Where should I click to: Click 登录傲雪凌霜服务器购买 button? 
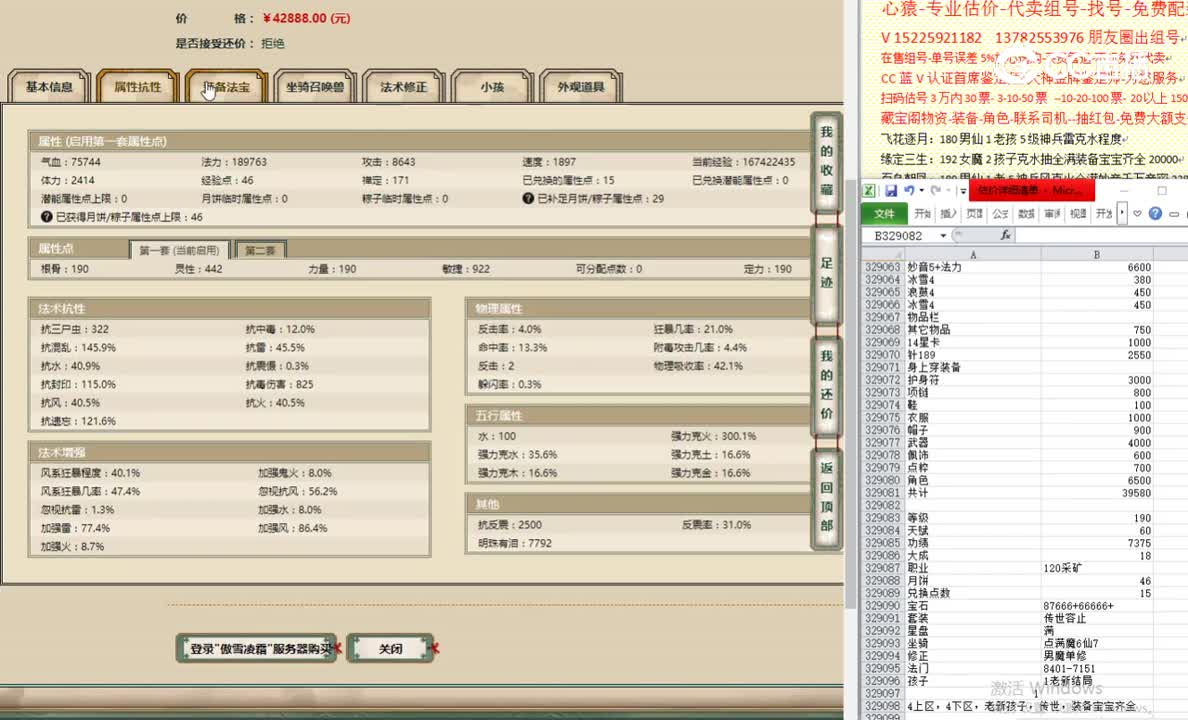[x=255, y=648]
